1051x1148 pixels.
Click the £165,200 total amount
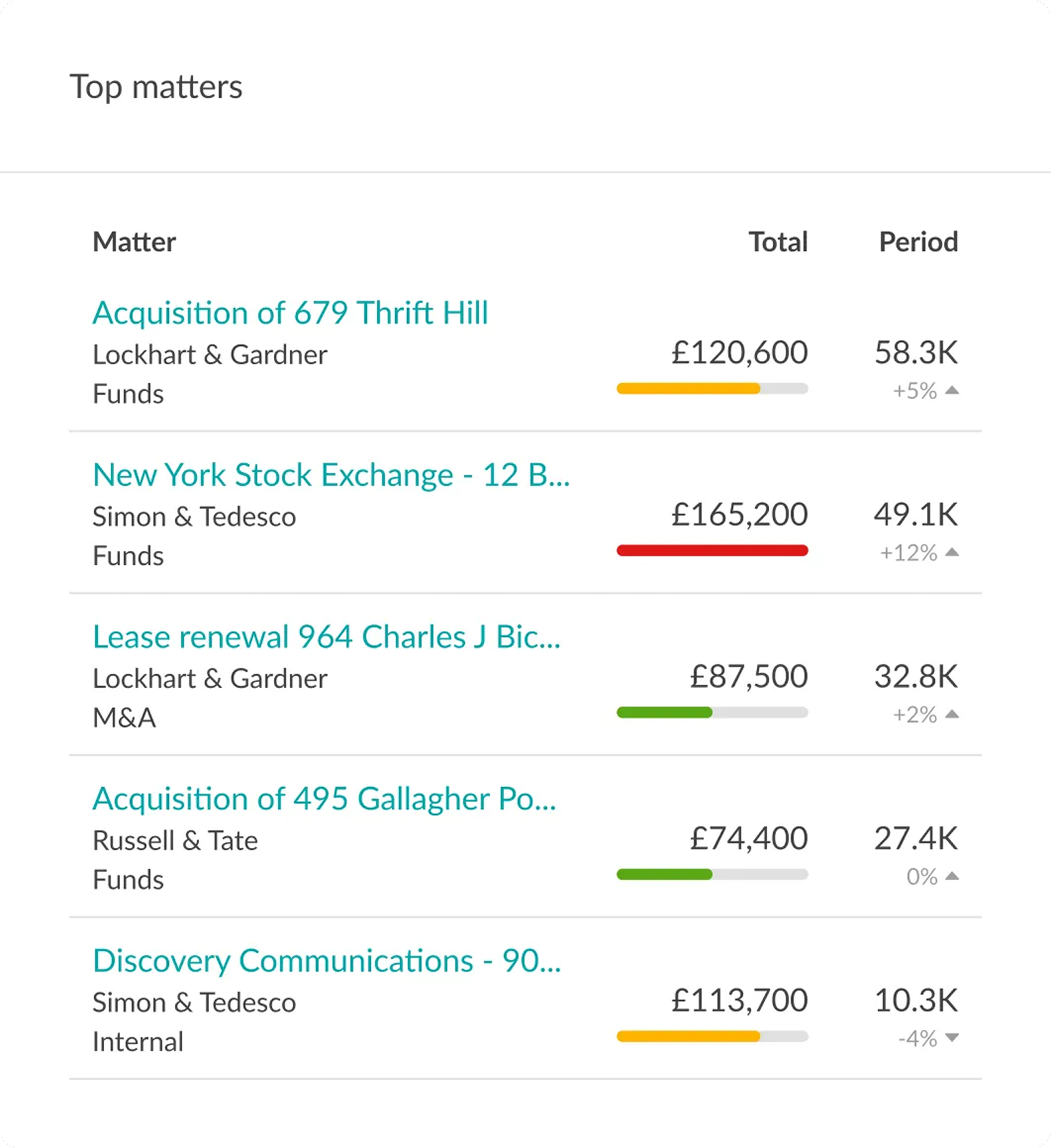coord(739,515)
